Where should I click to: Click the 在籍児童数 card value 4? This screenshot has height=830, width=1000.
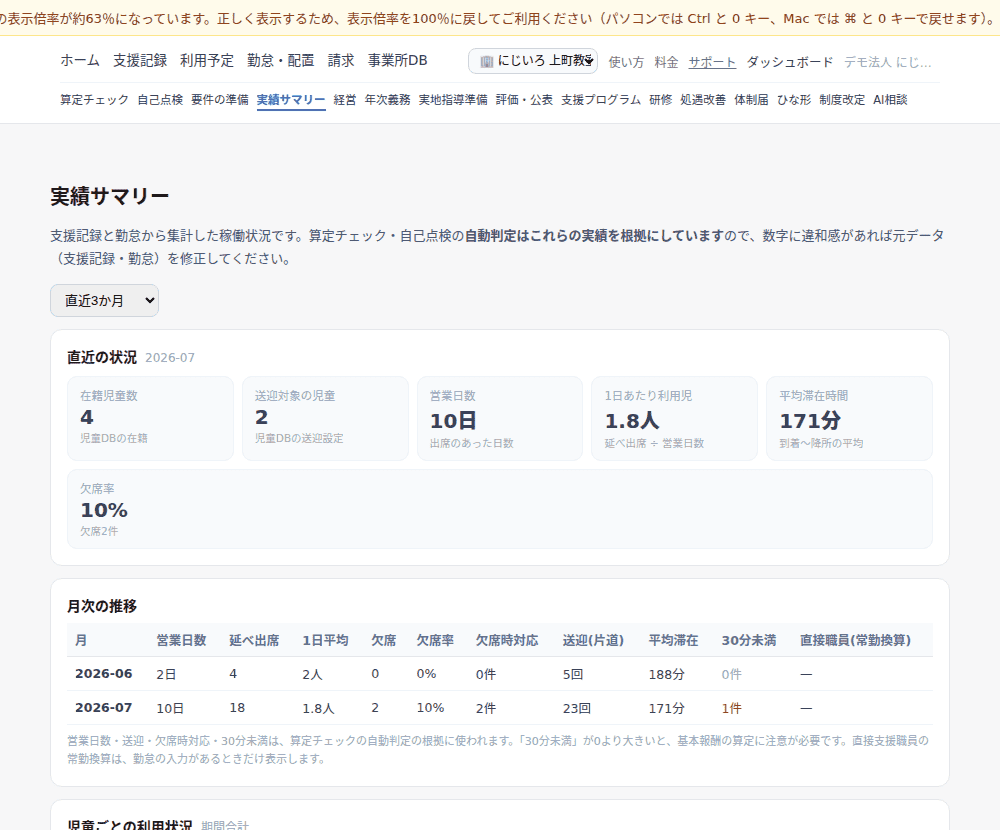[x=87, y=417]
